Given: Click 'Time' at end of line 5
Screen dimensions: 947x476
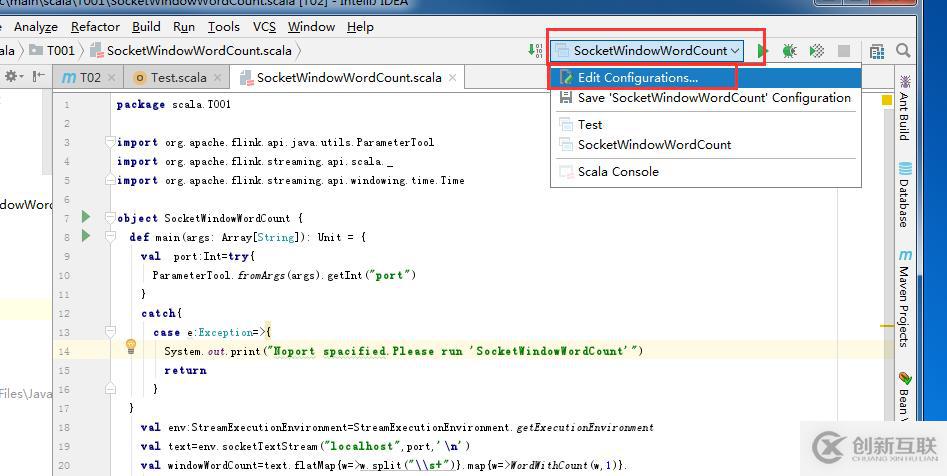Looking at the screenshot, I should [x=452, y=180].
